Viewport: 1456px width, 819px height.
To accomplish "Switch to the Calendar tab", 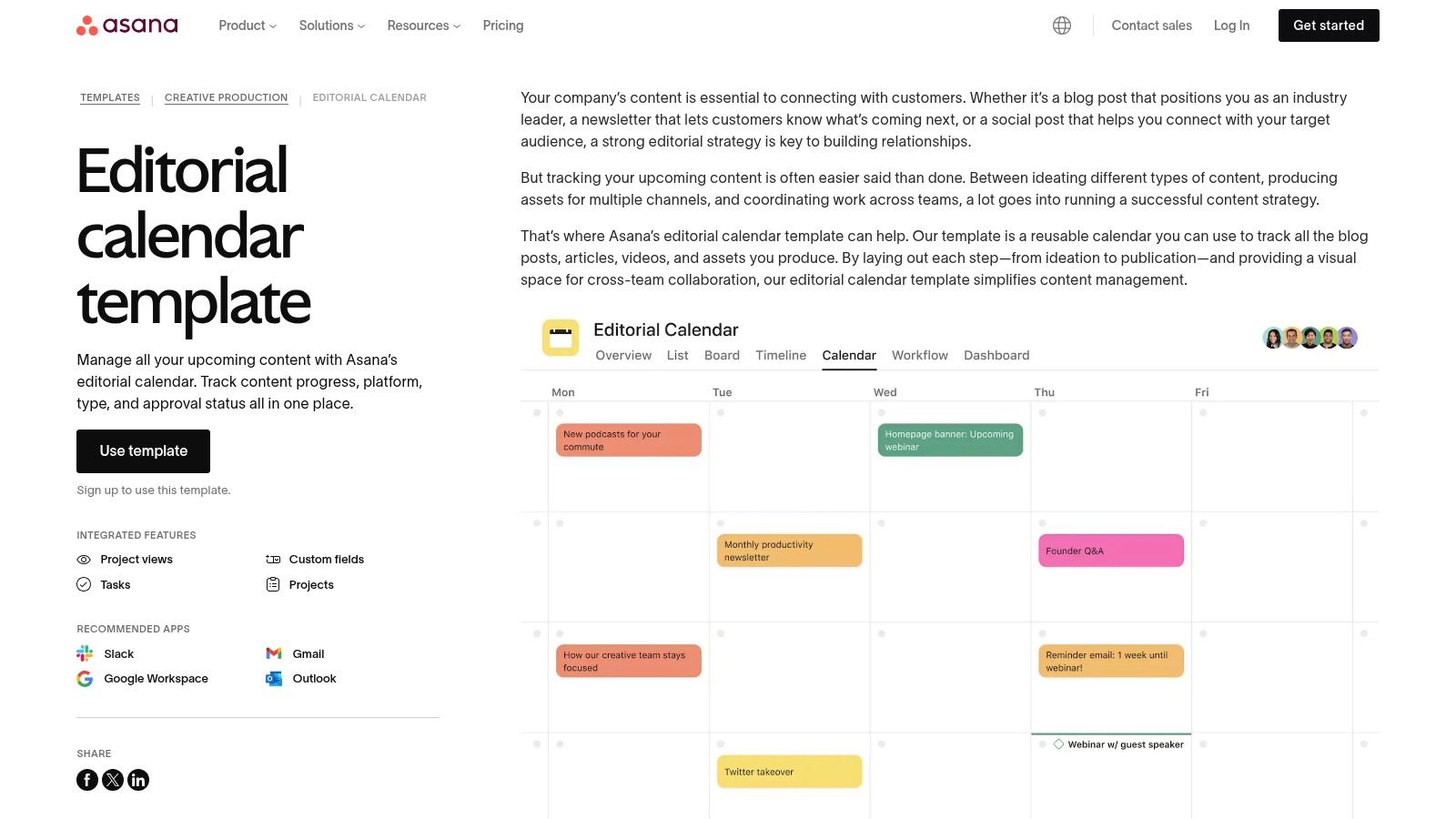I will [x=849, y=356].
